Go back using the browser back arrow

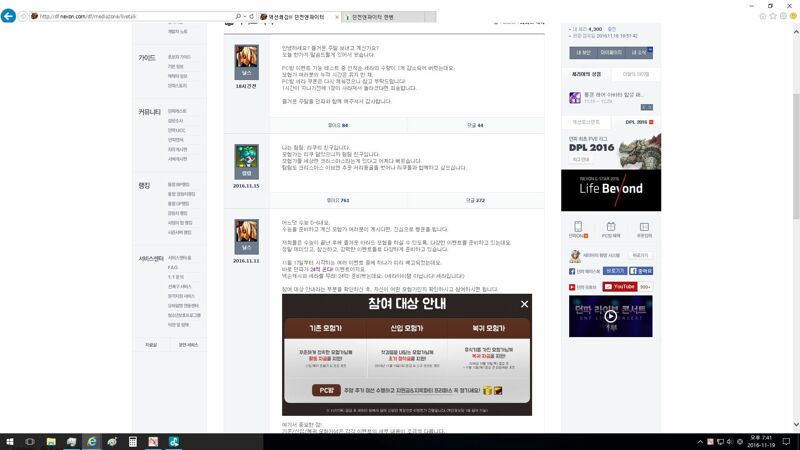click(x=8, y=16)
